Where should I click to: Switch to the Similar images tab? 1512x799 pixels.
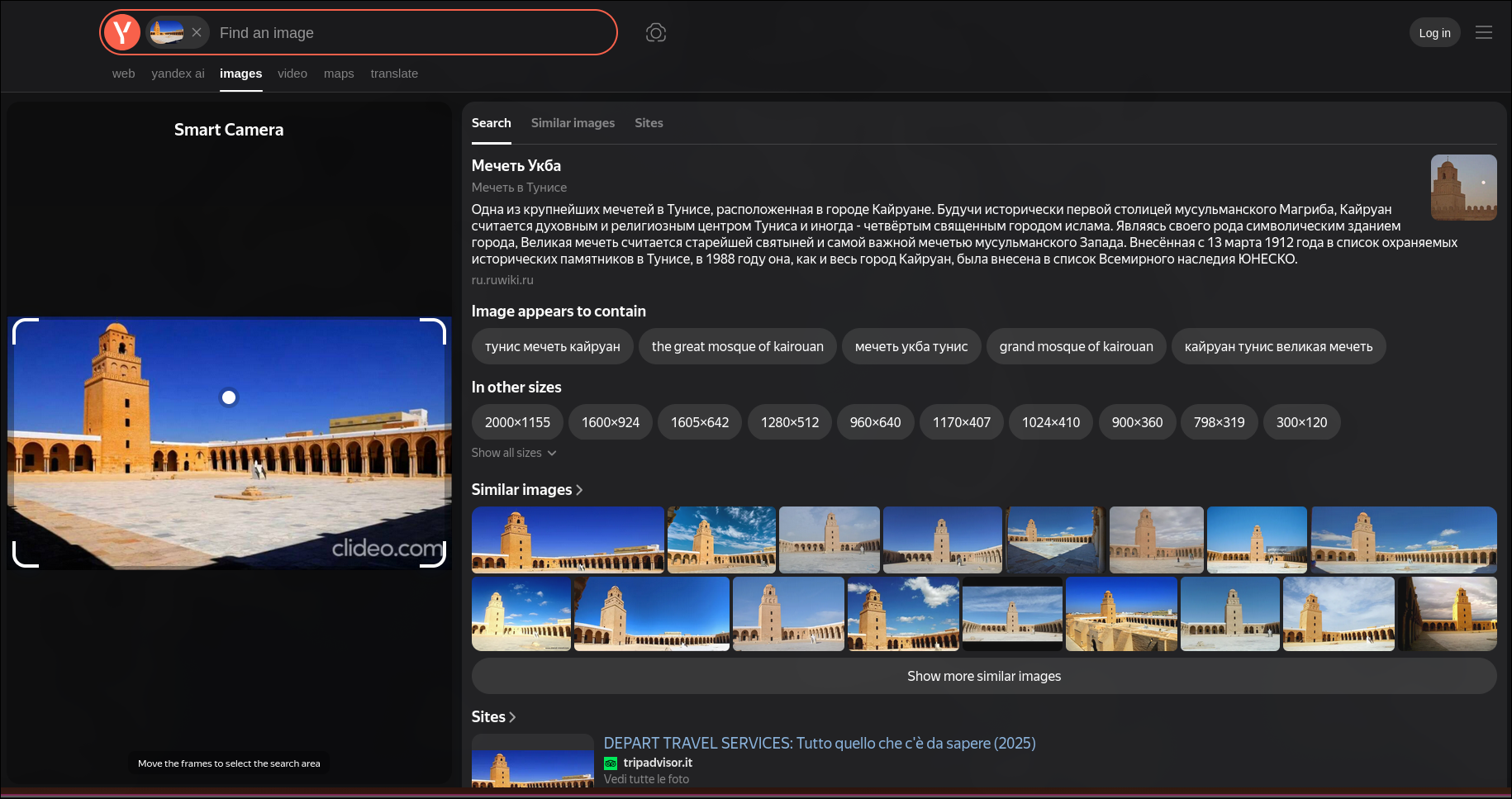click(x=573, y=122)
